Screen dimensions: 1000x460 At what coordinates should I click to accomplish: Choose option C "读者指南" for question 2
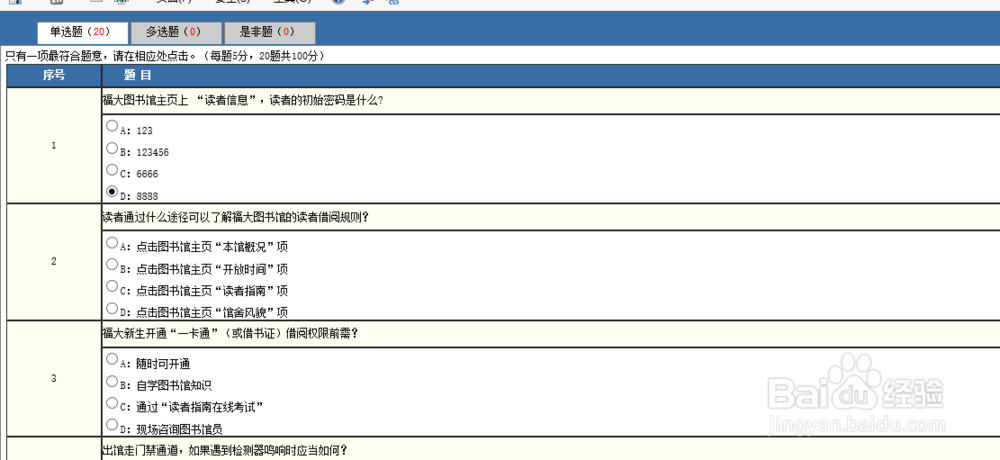[x=112, y=286]
